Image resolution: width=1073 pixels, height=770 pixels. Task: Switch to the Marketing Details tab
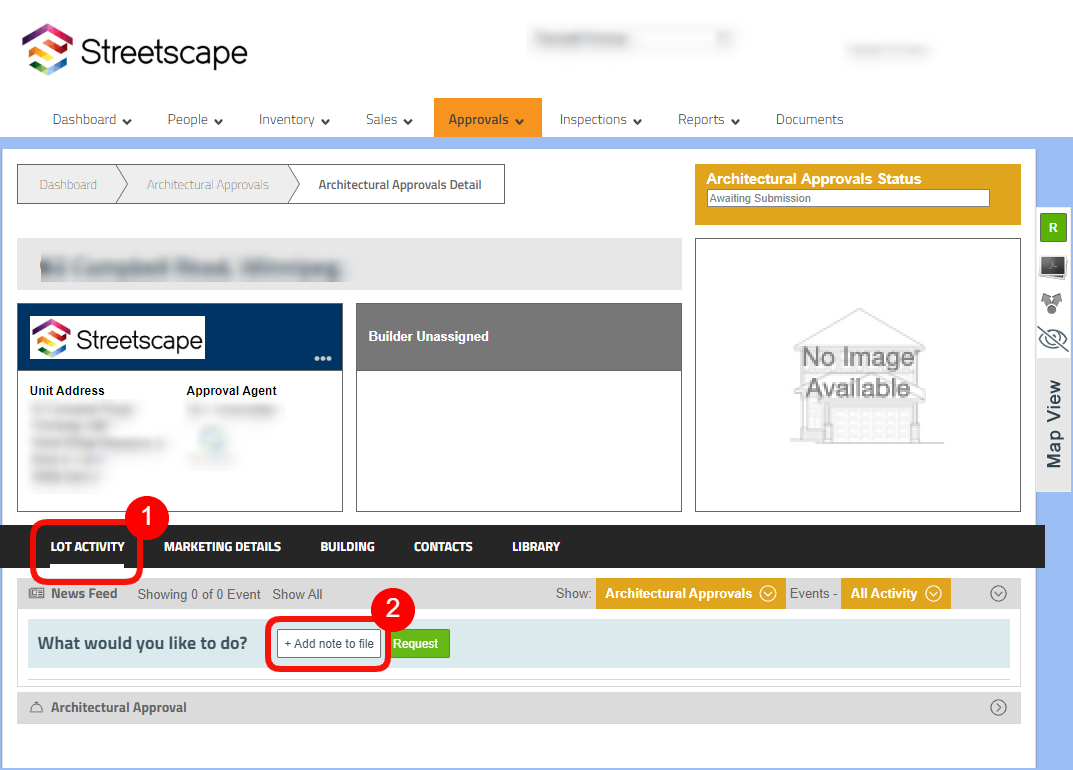222,546
